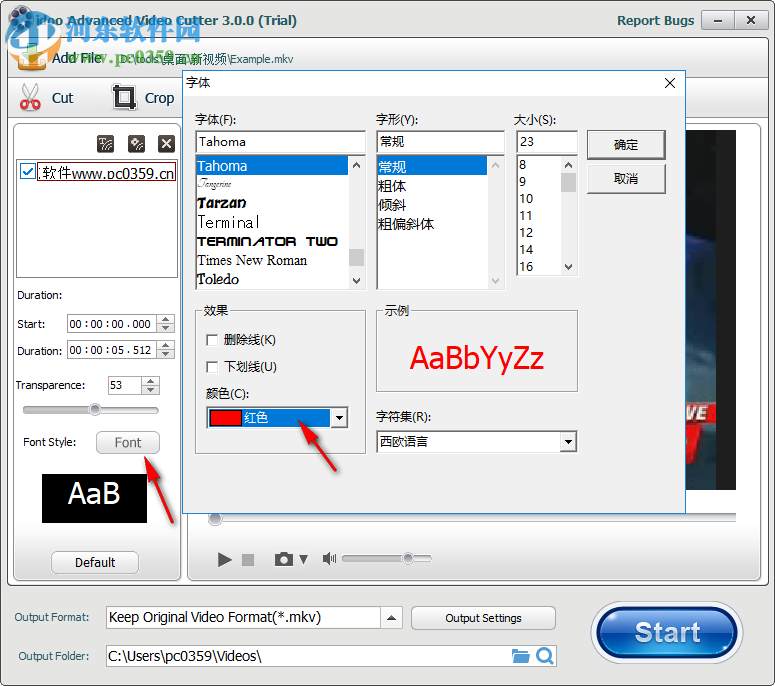Select the Tarzan font in the list
Screen dimensions: 775x686
point(272,203)
